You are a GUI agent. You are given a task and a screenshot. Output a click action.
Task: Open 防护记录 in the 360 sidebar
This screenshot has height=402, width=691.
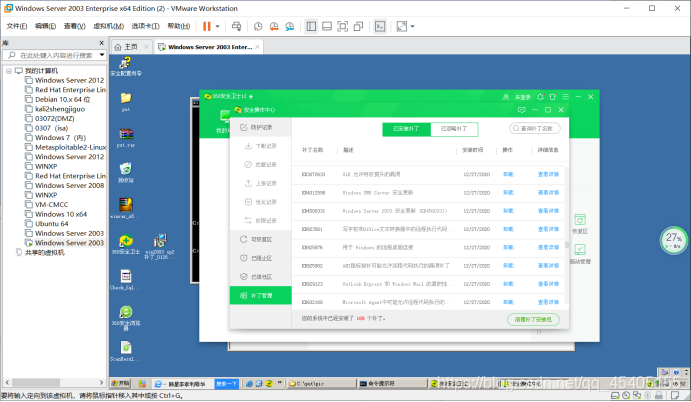click(x=260, y=127)
